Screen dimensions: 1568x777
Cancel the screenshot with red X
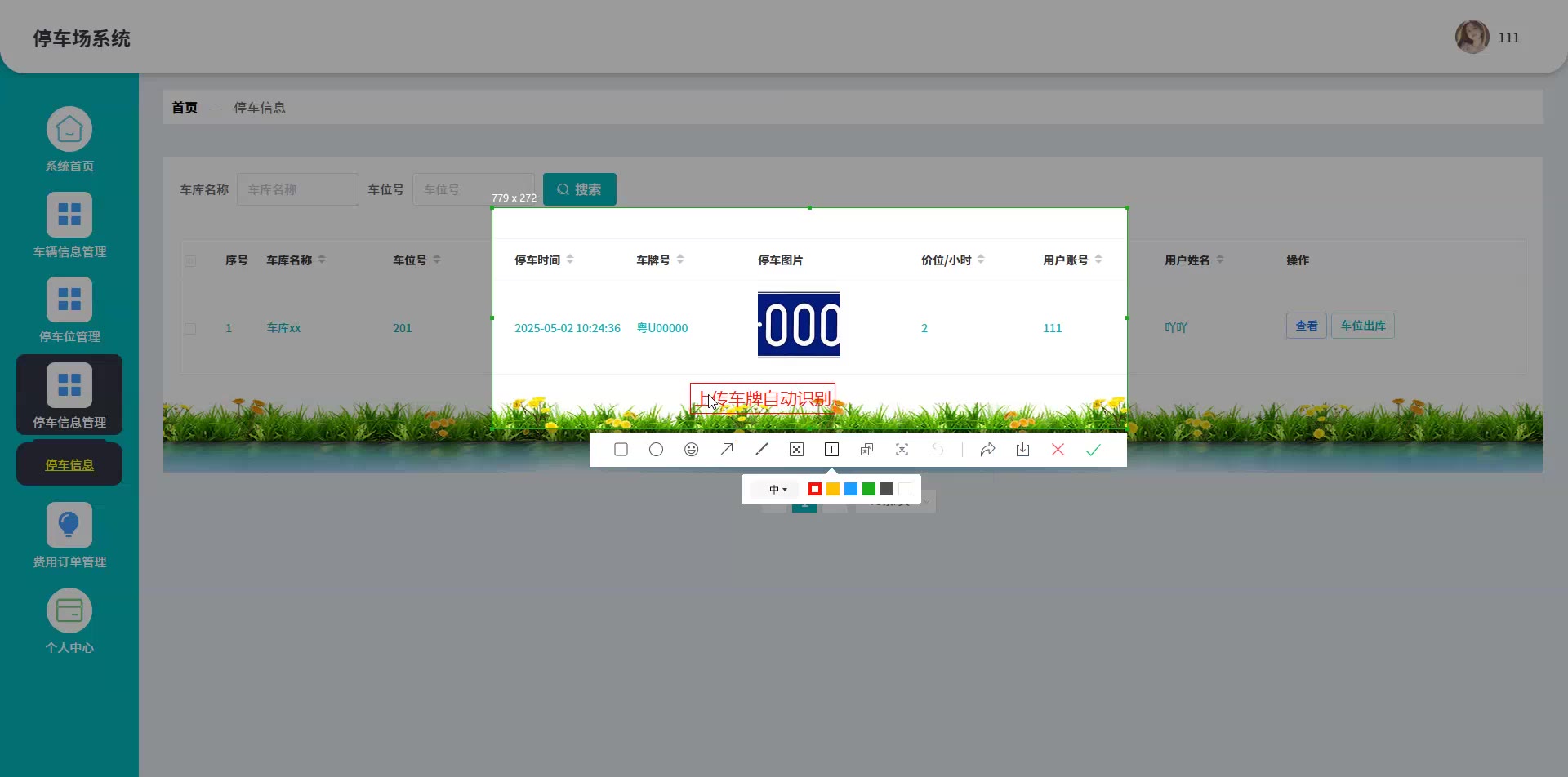[x=1058, y=450]
